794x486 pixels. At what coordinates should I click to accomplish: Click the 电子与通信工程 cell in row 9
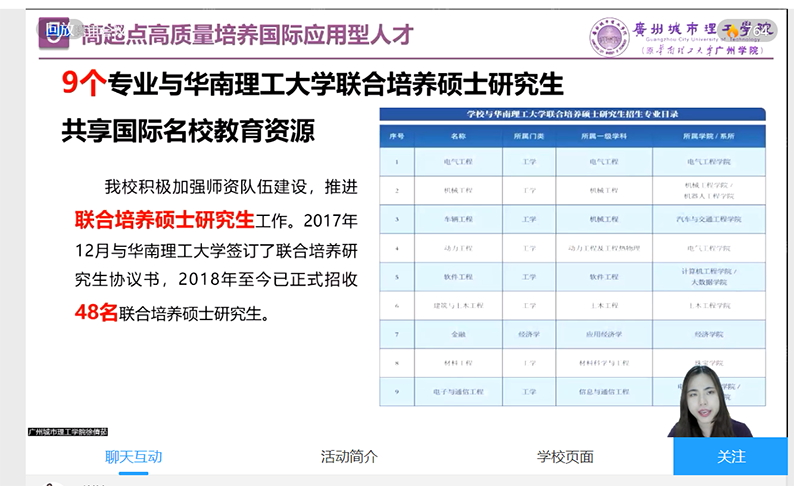[x=458, y=392]
